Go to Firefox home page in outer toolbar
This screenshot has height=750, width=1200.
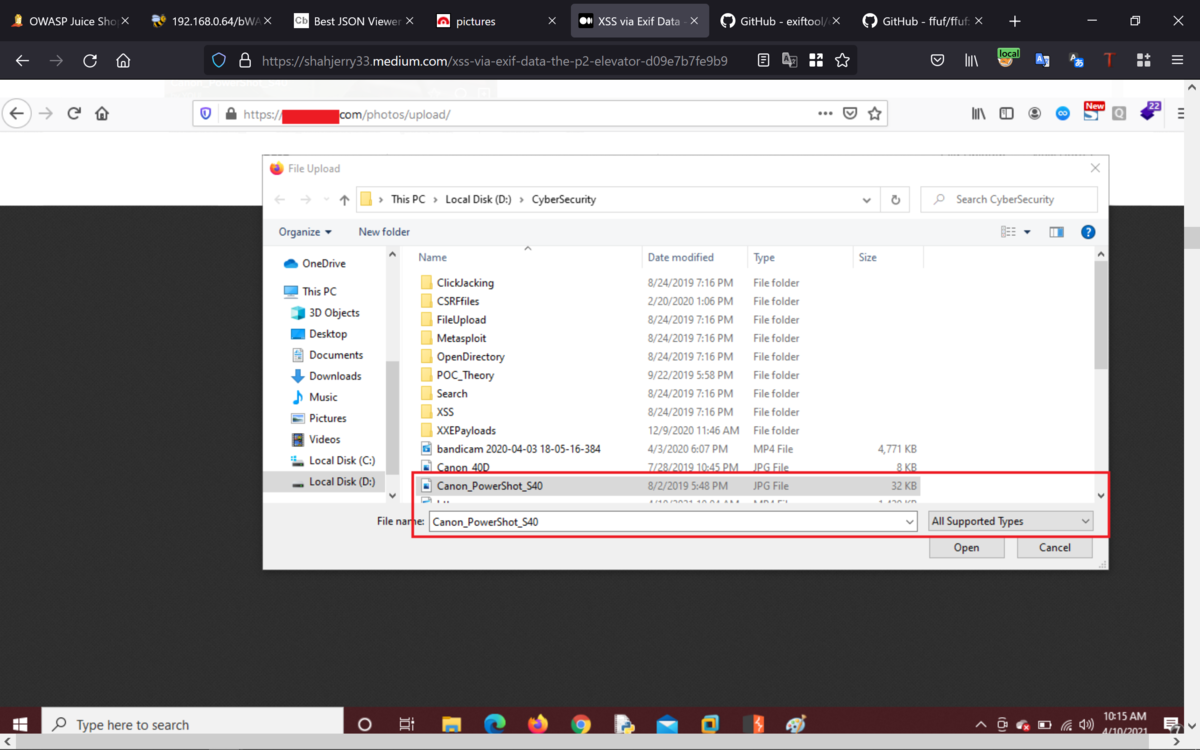(123, 61)
